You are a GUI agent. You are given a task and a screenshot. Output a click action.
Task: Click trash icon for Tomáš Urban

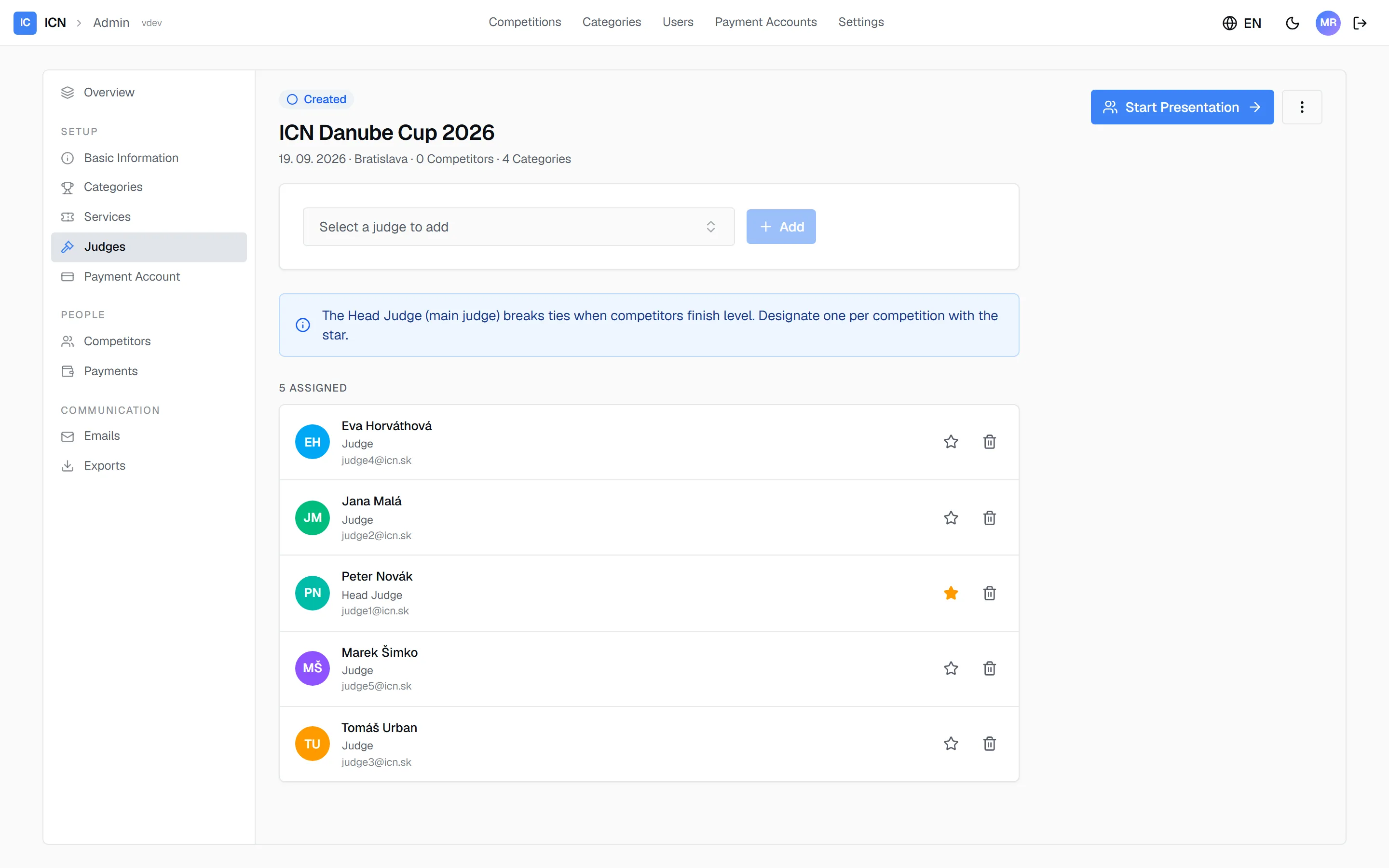pos(989,744)
